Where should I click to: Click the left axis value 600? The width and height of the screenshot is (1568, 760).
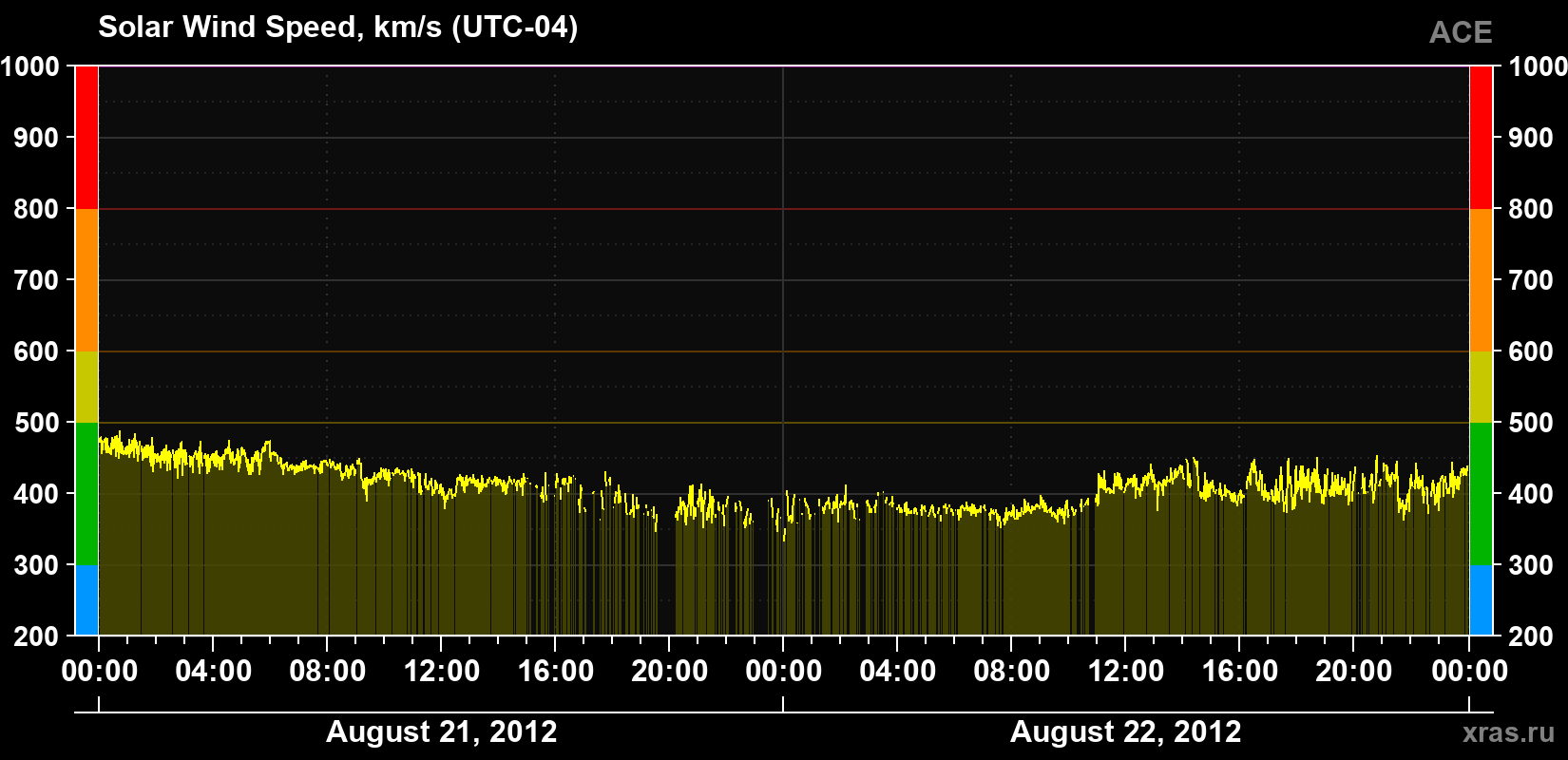pyautogui.click(x=36, y=351)
